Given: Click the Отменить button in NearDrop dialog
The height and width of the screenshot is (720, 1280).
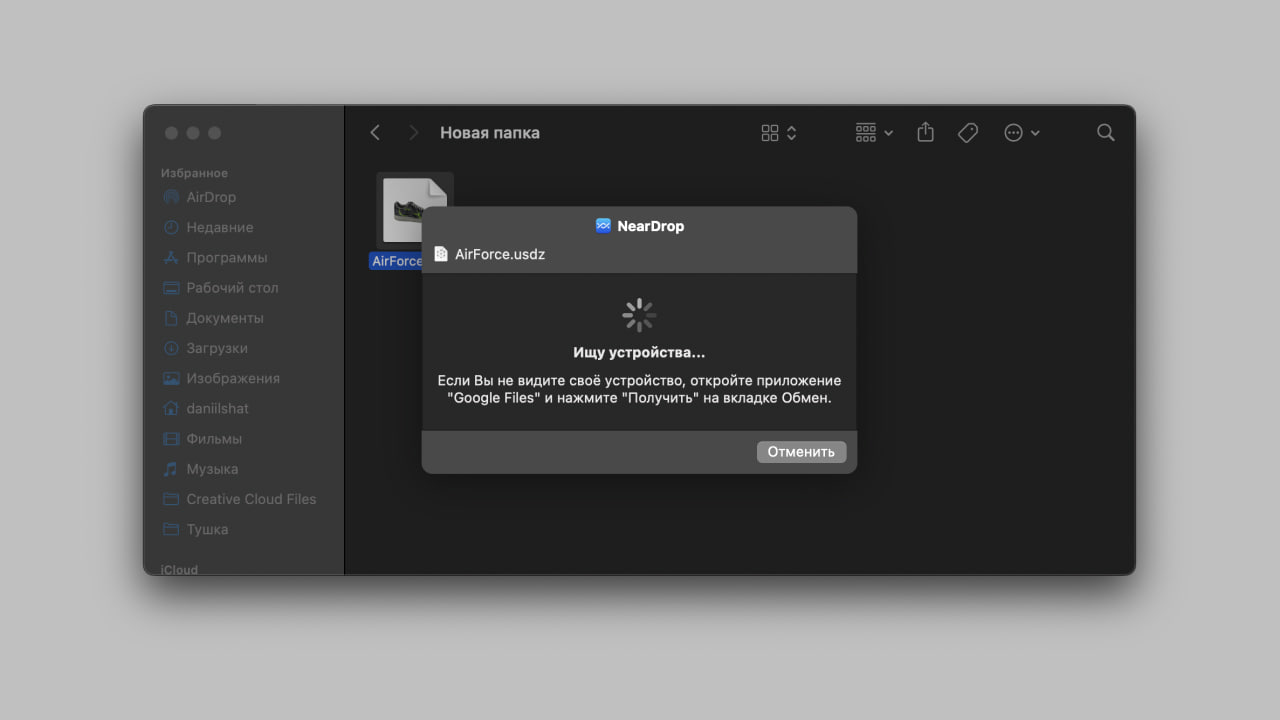Looking at the screenshot, I should 801,452.
